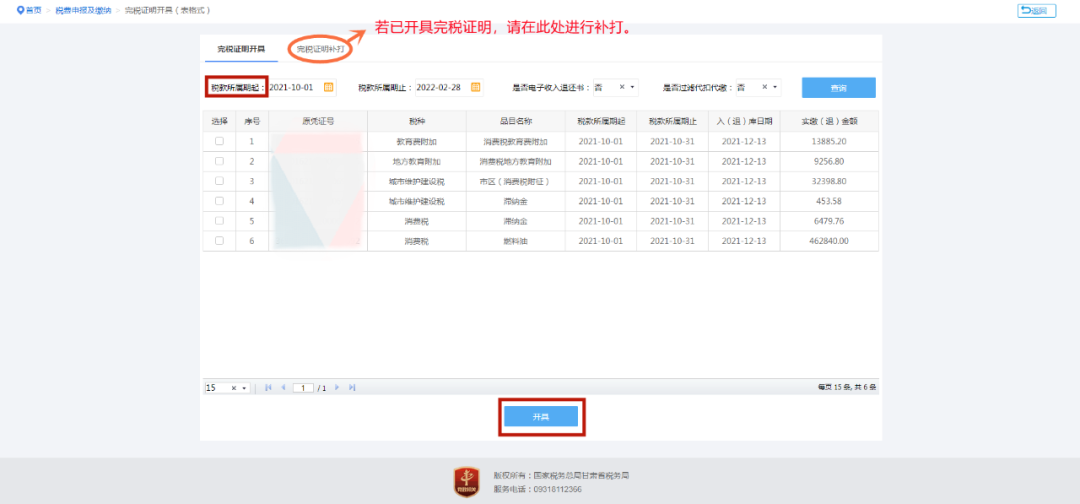Screen dimensions: 1080x504
Task: Clear the 是否电子收入退还书 selection (×)
Action: click(622, 87)
